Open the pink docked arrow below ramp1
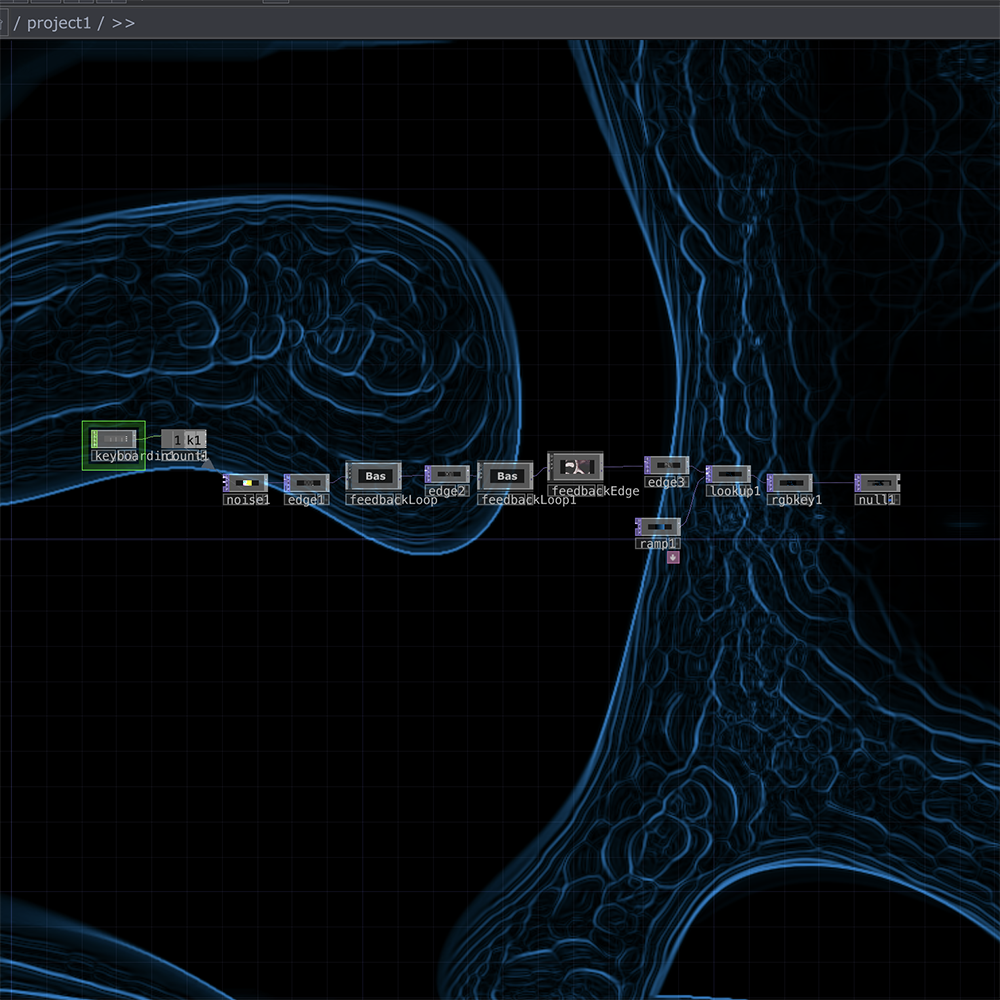This screenshot has width=1000, height=1000. [x=673, y=557]
